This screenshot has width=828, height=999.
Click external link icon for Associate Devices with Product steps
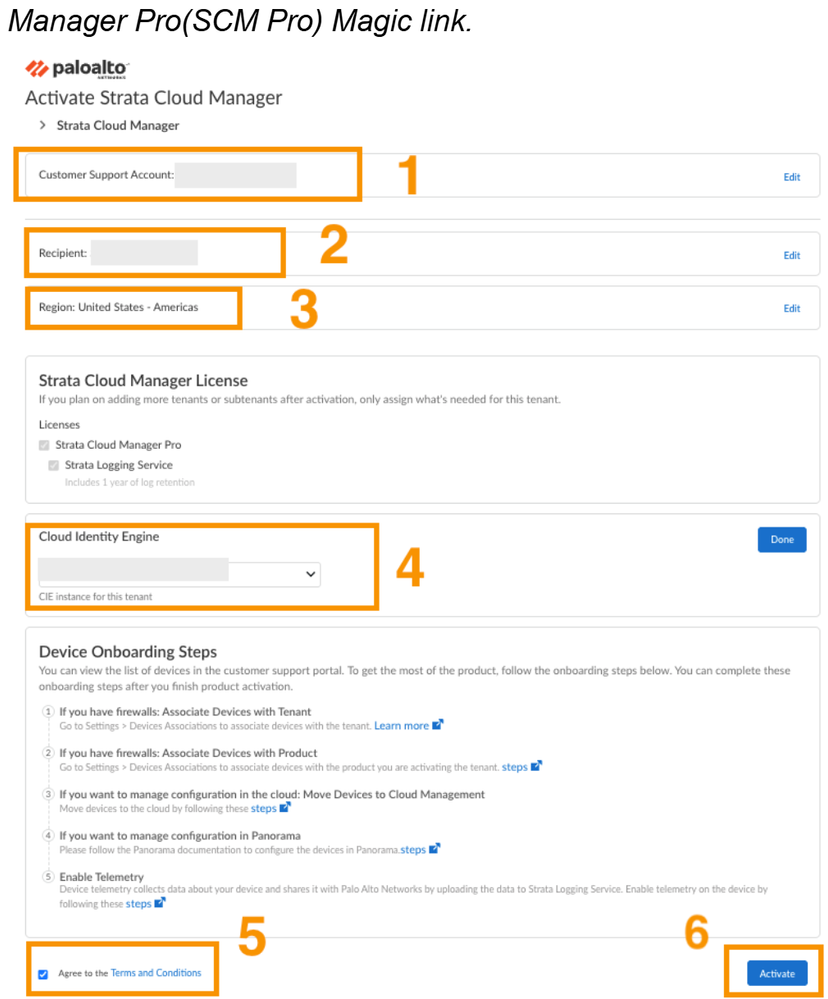[537, 766]
